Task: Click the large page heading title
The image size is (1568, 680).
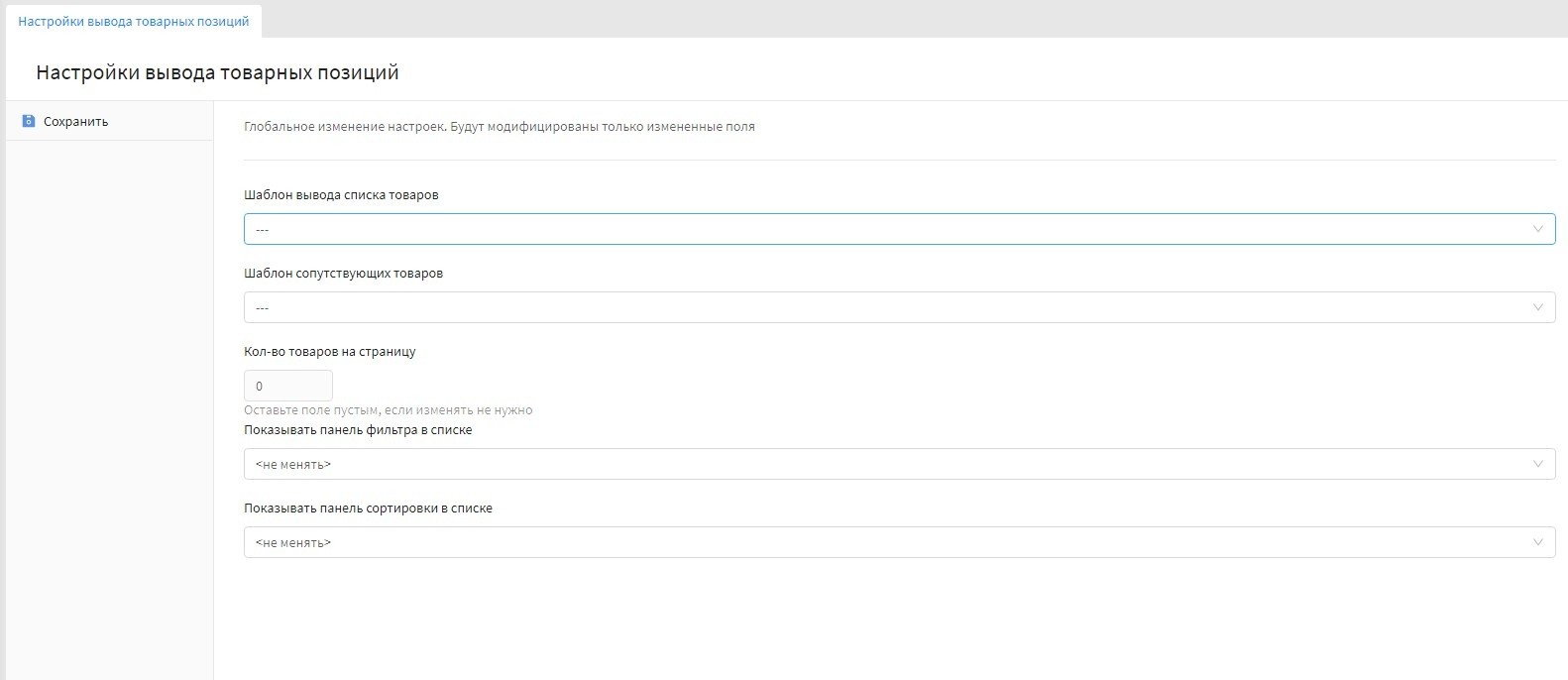Action: click(x=217, y=72)
